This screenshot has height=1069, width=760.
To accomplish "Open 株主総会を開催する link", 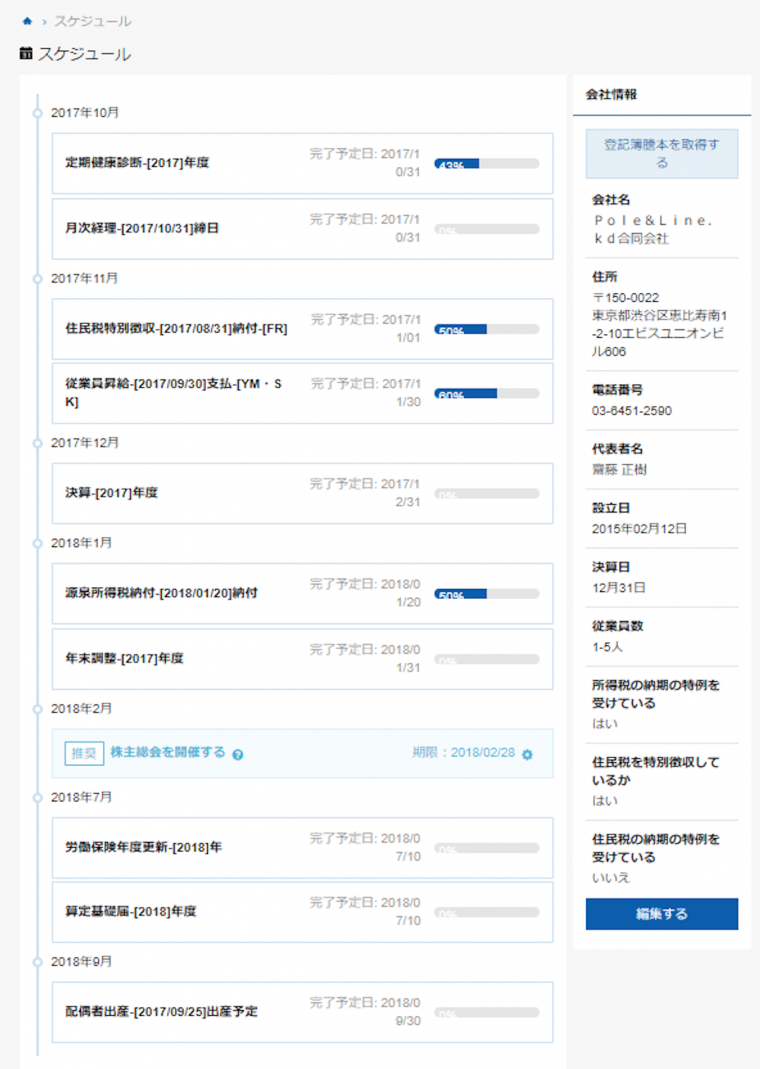I will [167, 752].
